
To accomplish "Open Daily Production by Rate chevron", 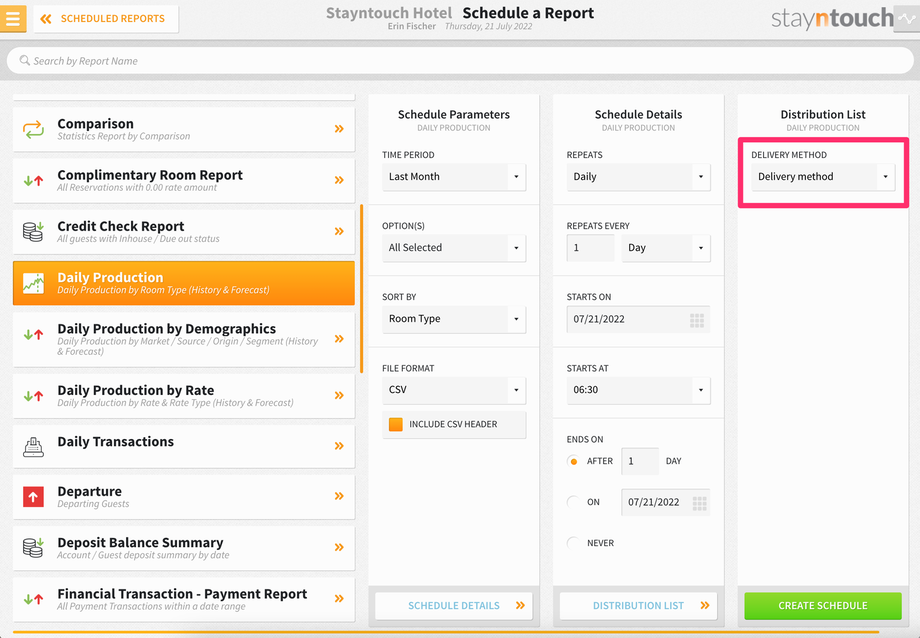I will (x=339, y=395).
